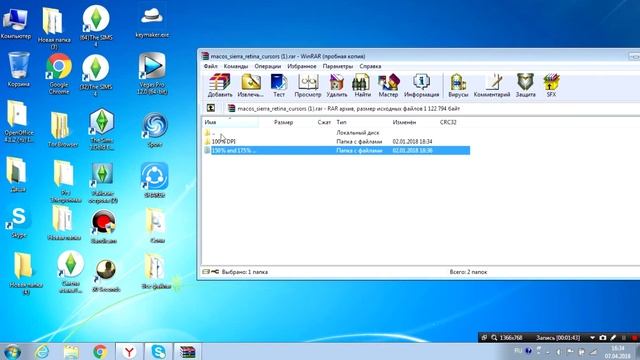This screenshot has width=640, height=360.
Task: Select the (64)The SIMS 4 desktop shortcut
Action: [x=96, y=25]
